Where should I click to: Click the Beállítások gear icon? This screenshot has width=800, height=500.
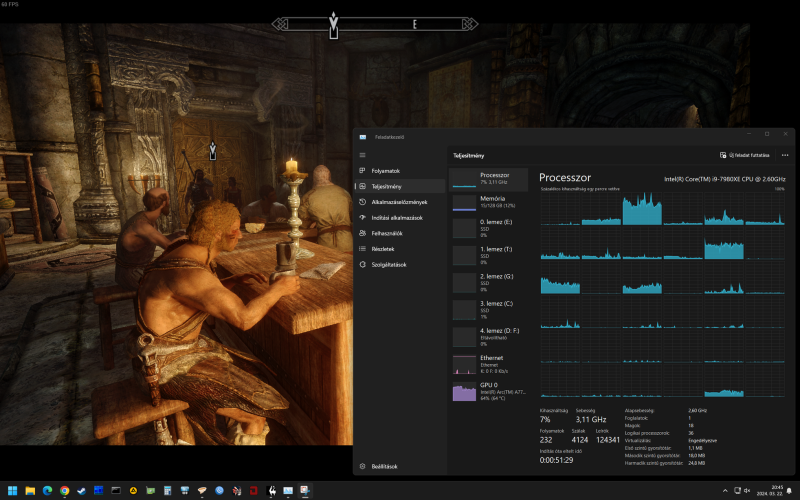362,466
